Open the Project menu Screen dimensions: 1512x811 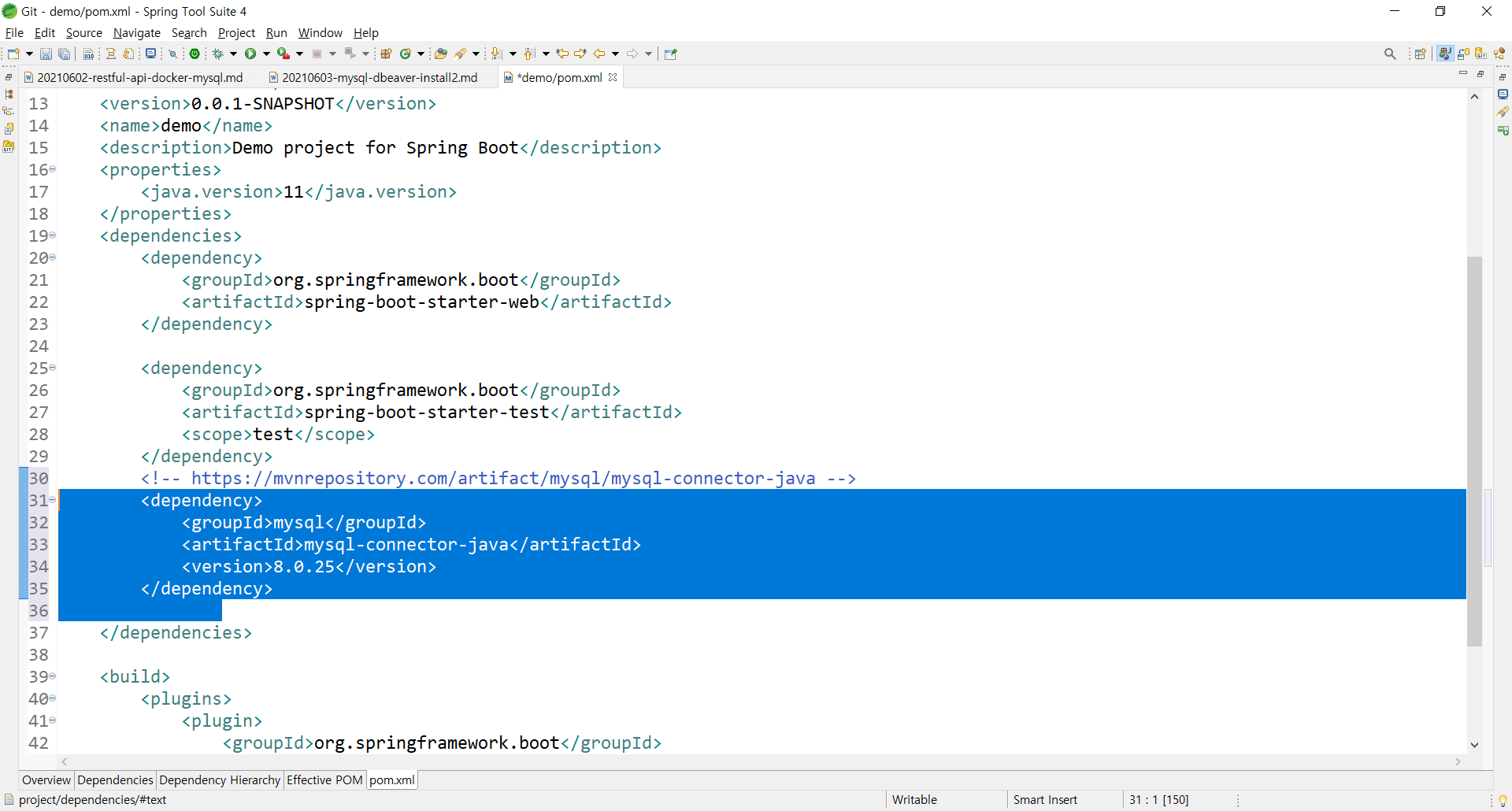click(236, 32)
